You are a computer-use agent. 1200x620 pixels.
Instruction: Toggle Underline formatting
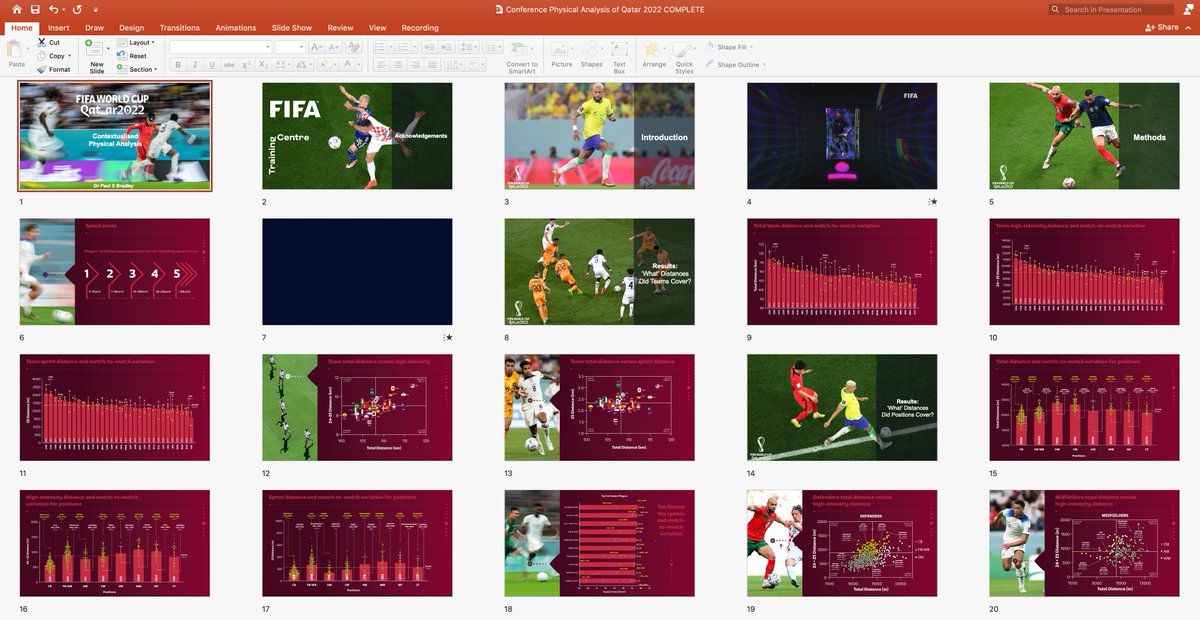pyautogui.click(x=212, y=65)
